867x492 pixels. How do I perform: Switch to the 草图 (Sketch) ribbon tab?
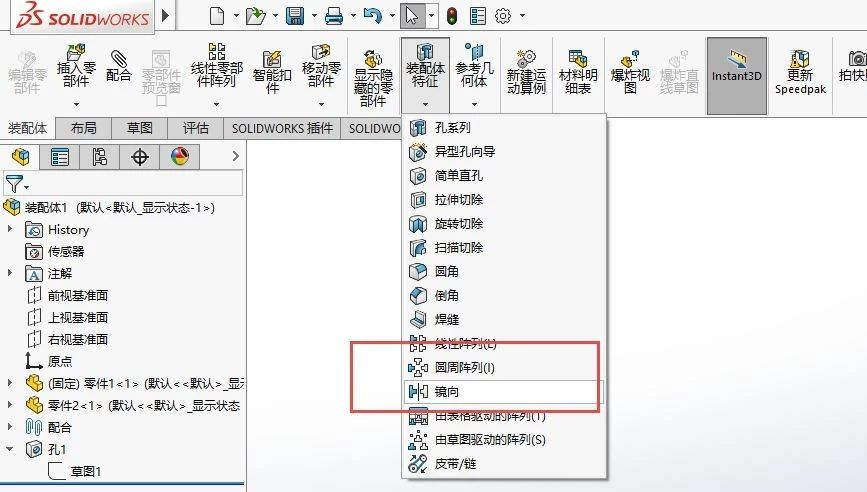click(139, 128)
